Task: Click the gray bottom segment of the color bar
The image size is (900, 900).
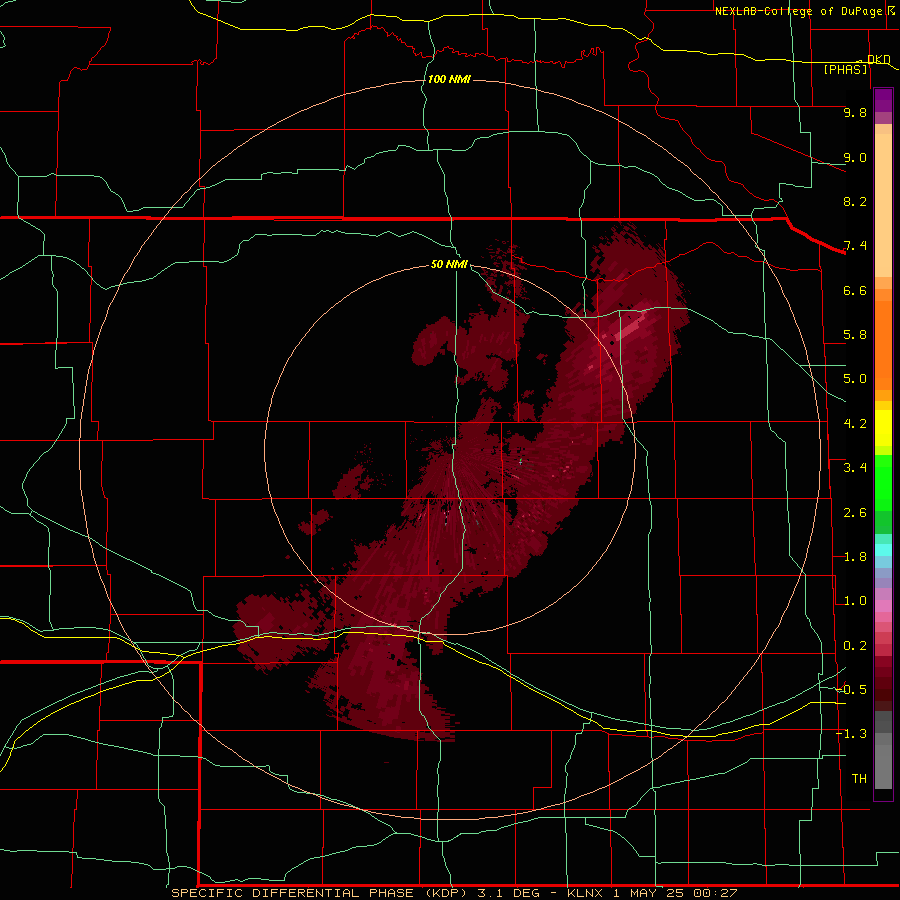Action: click(883, 761)
